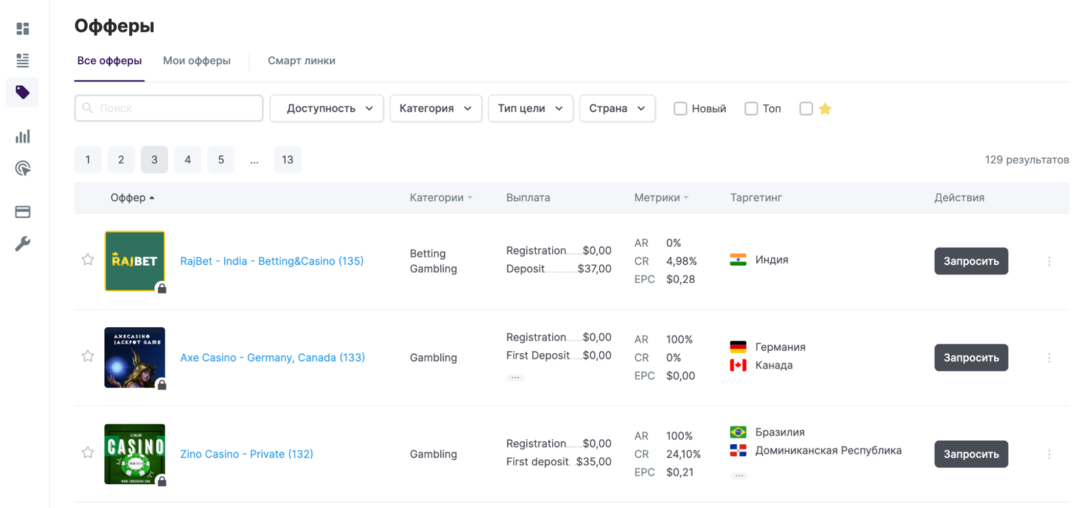Screen dimensions: 1080x508
Task: Open the news list sidebar icon
Action: point(23,60)
